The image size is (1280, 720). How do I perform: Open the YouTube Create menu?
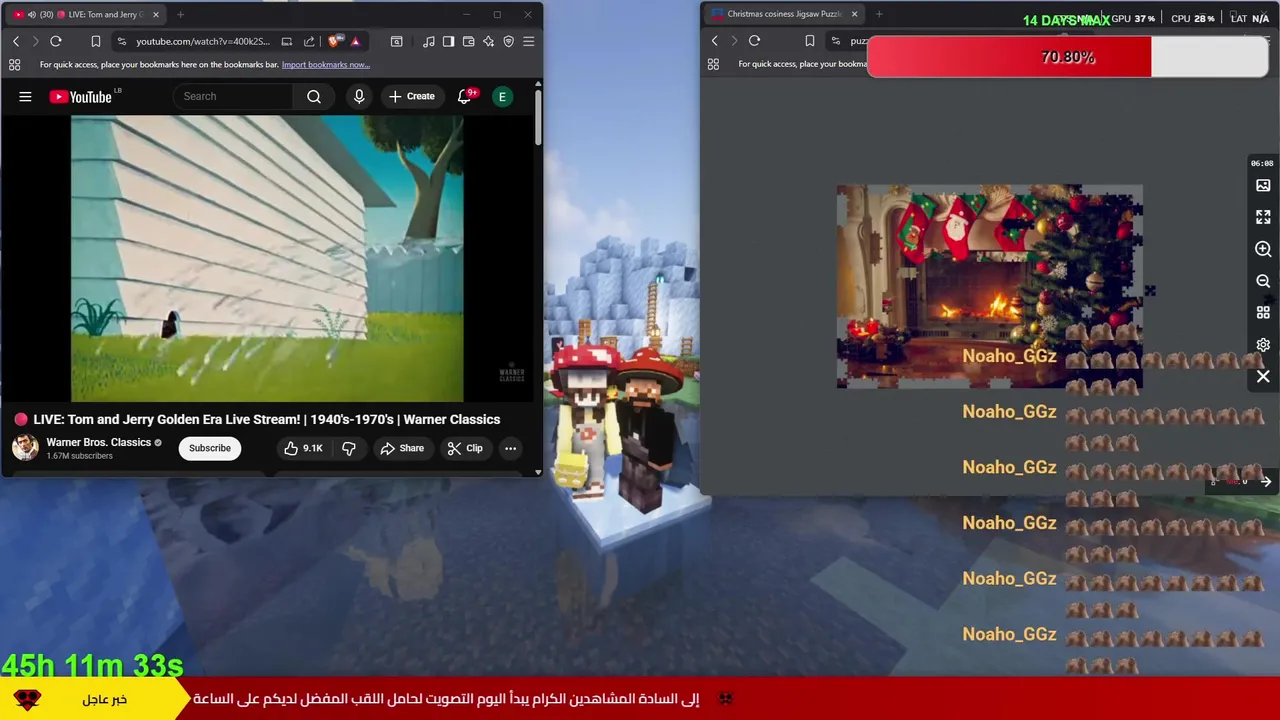click(x=412, y=96)
